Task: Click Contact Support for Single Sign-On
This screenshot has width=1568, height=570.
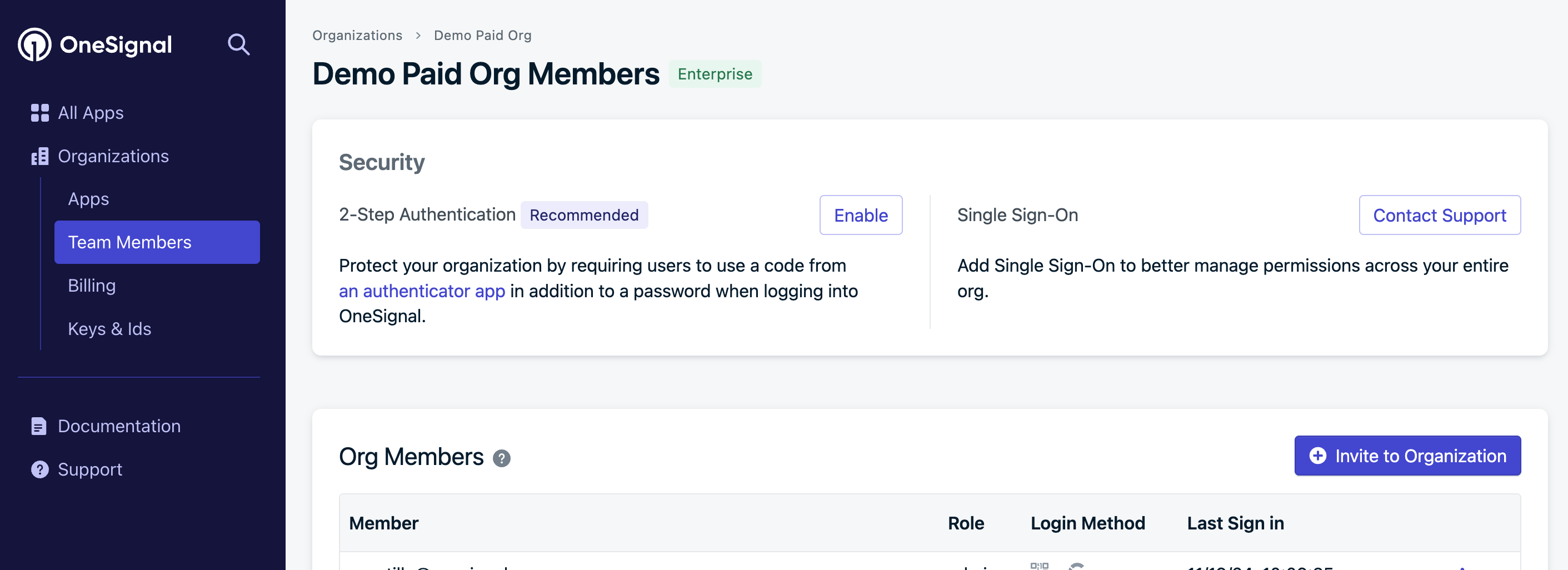Action: [1440, 215]
